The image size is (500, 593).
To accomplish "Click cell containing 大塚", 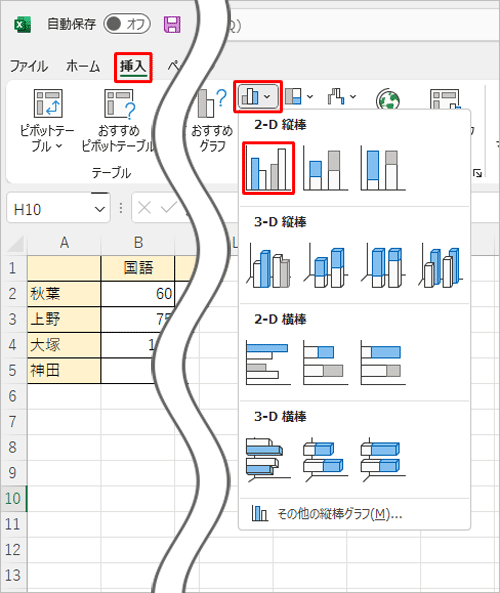I will (x=64, y=345).
